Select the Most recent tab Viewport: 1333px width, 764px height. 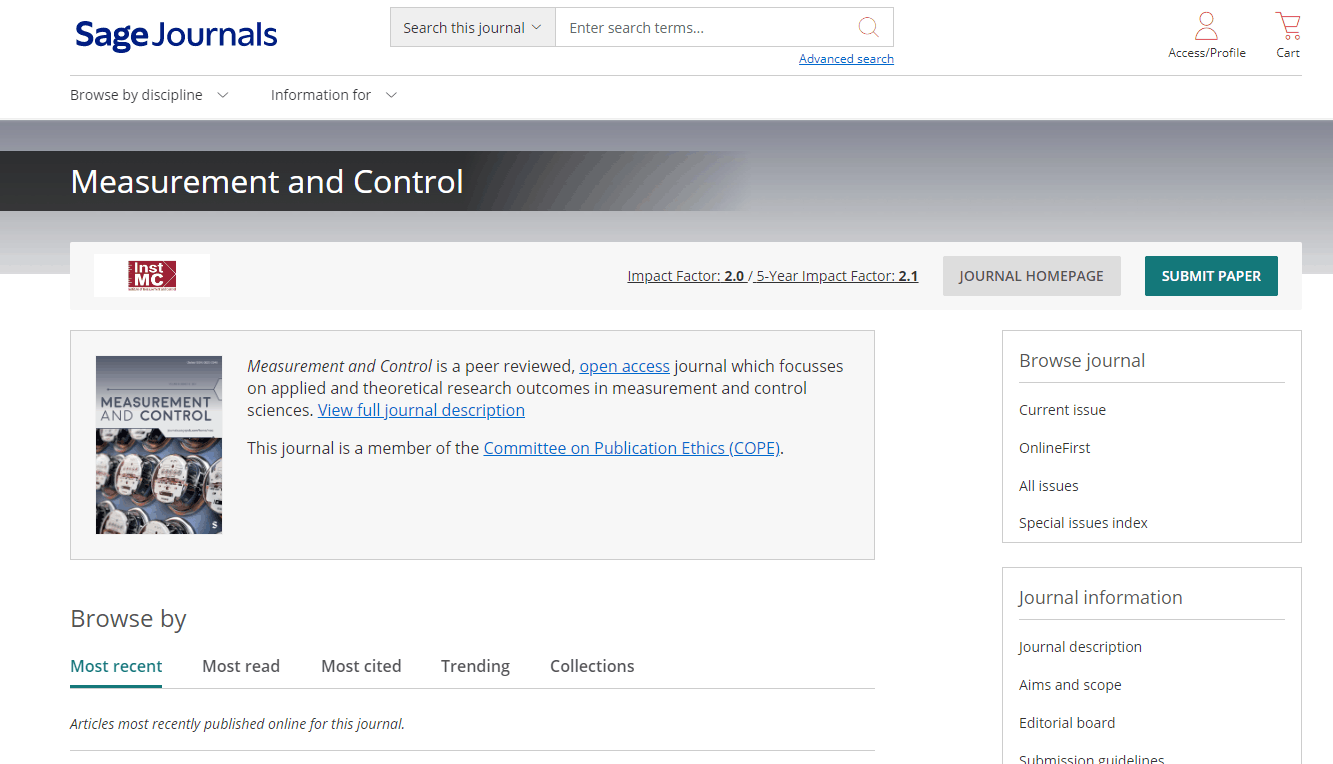click(x=116, y=666)
